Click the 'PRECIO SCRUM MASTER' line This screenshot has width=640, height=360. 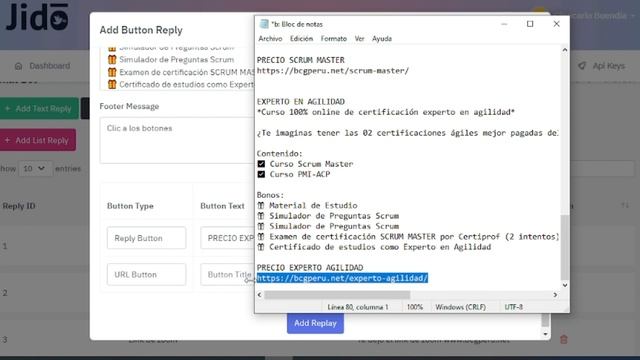(301, 60)
